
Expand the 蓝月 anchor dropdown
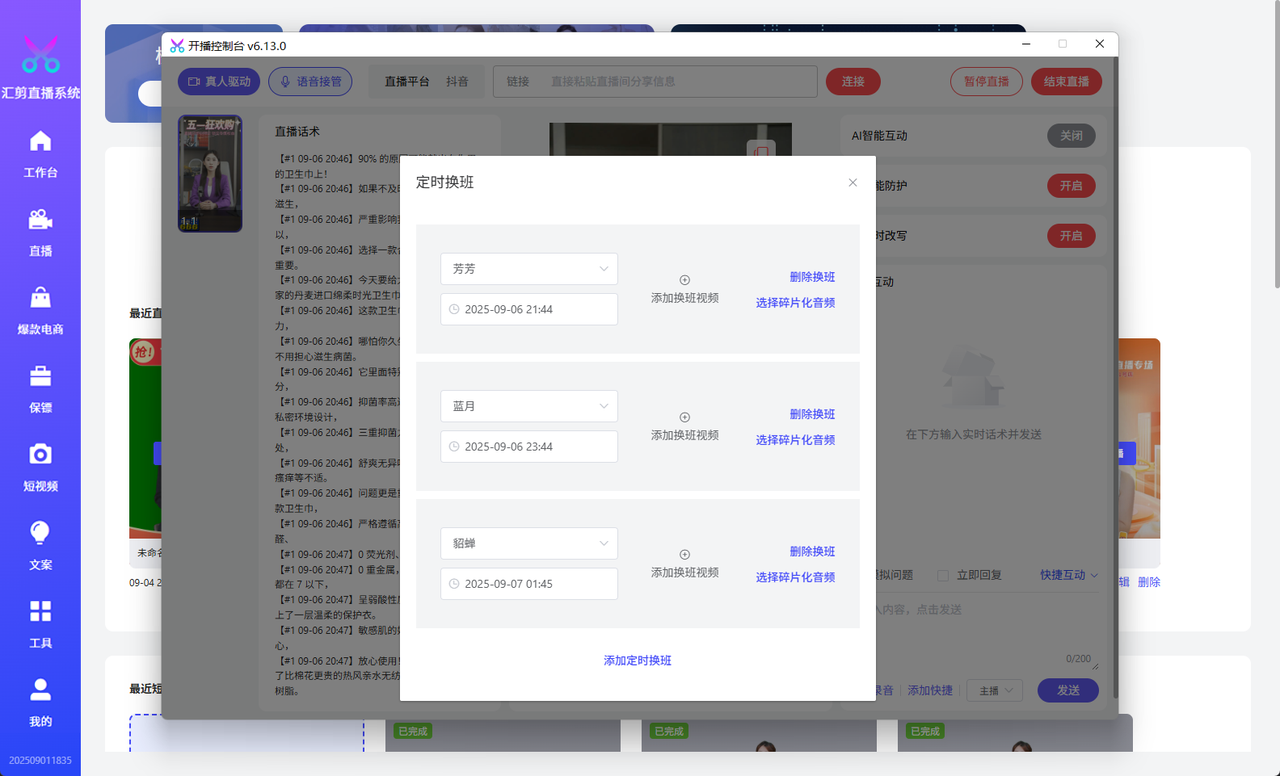tap(529, 406)
